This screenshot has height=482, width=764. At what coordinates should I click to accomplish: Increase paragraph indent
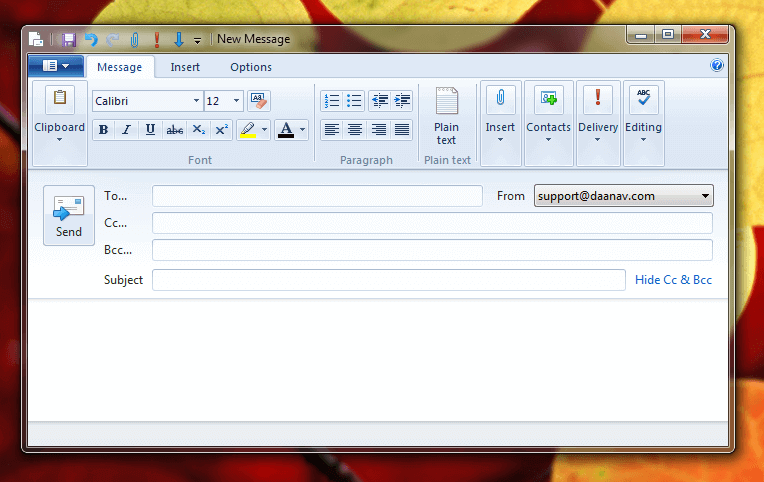pos(402,101)
